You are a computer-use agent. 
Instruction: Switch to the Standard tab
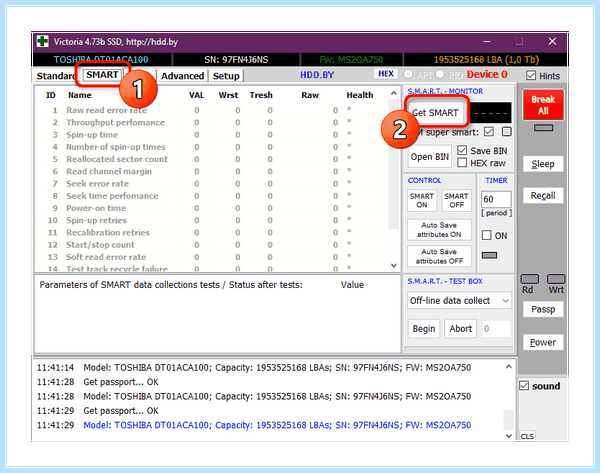coord(55,76)
